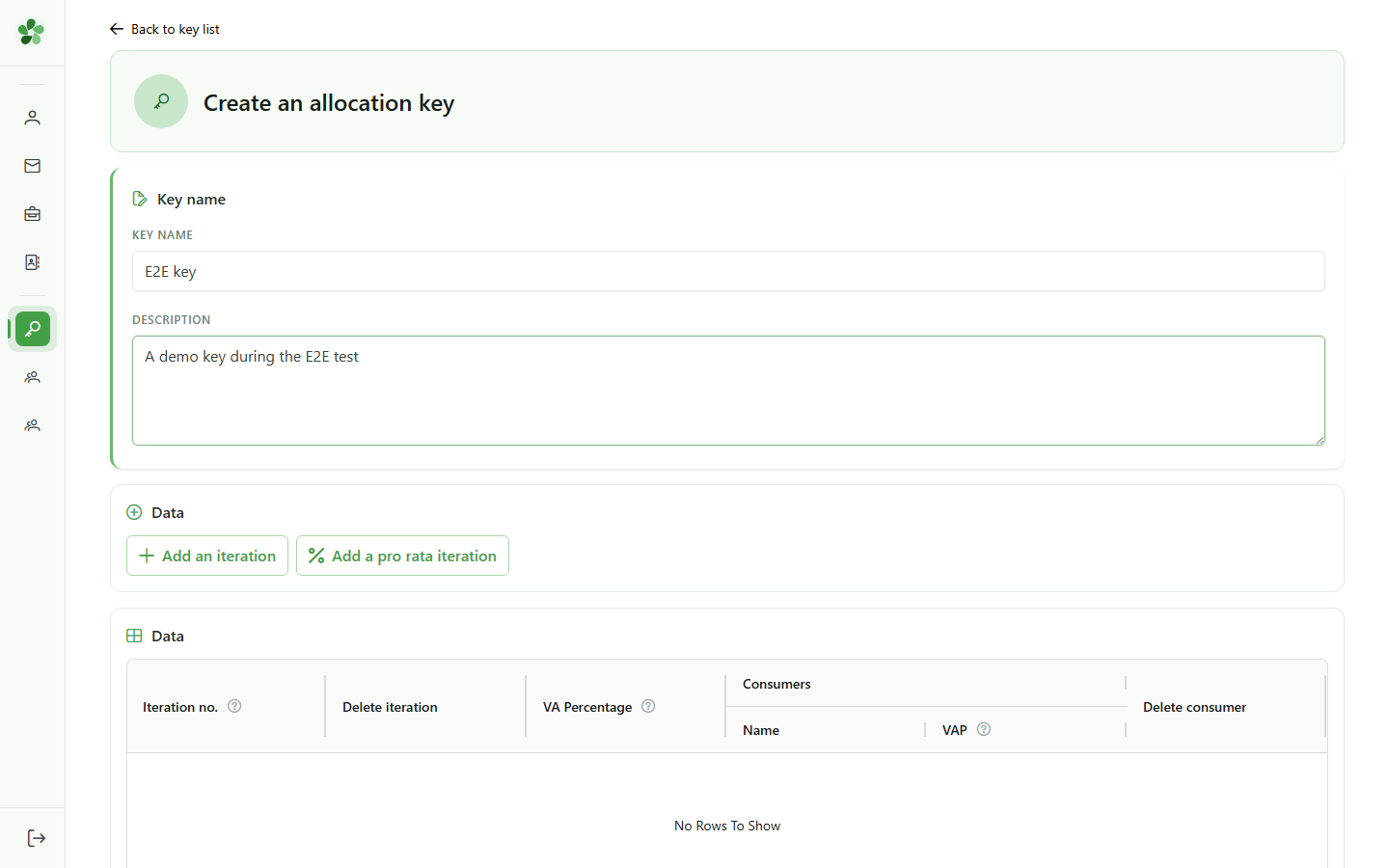Click the Delete iteration column header

click(x=426, y=706)
